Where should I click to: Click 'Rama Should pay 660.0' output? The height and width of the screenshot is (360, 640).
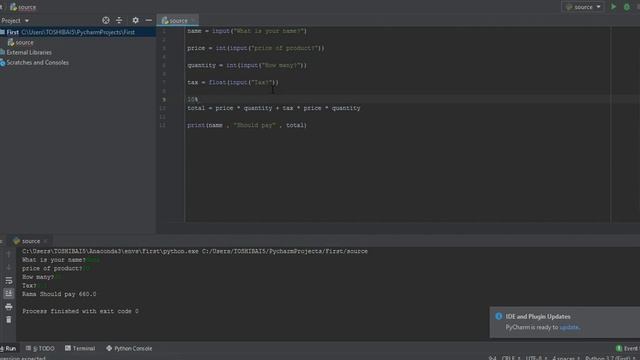click(x=59, y=294)
